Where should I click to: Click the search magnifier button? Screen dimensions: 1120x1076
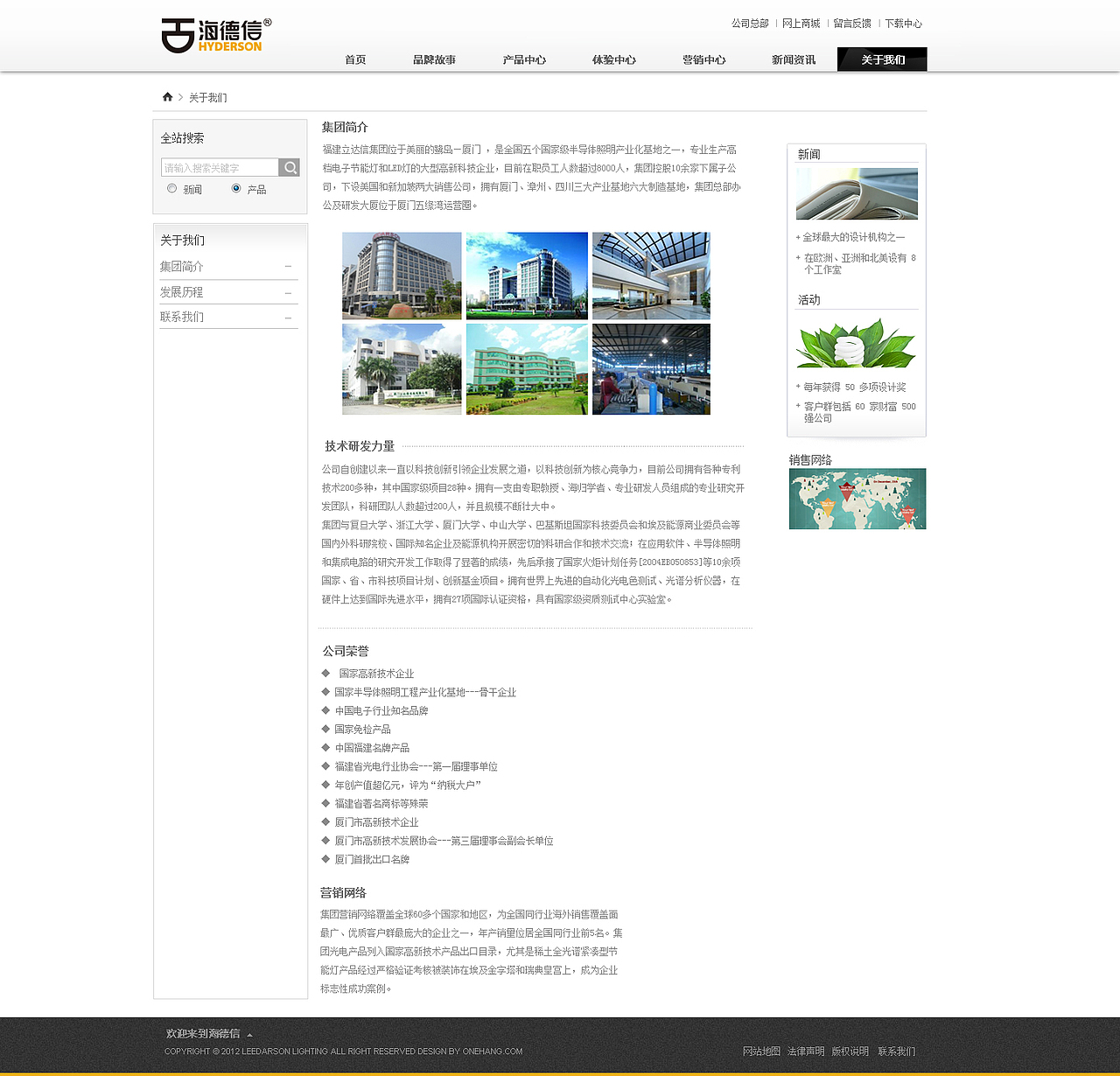coord(290,167)
